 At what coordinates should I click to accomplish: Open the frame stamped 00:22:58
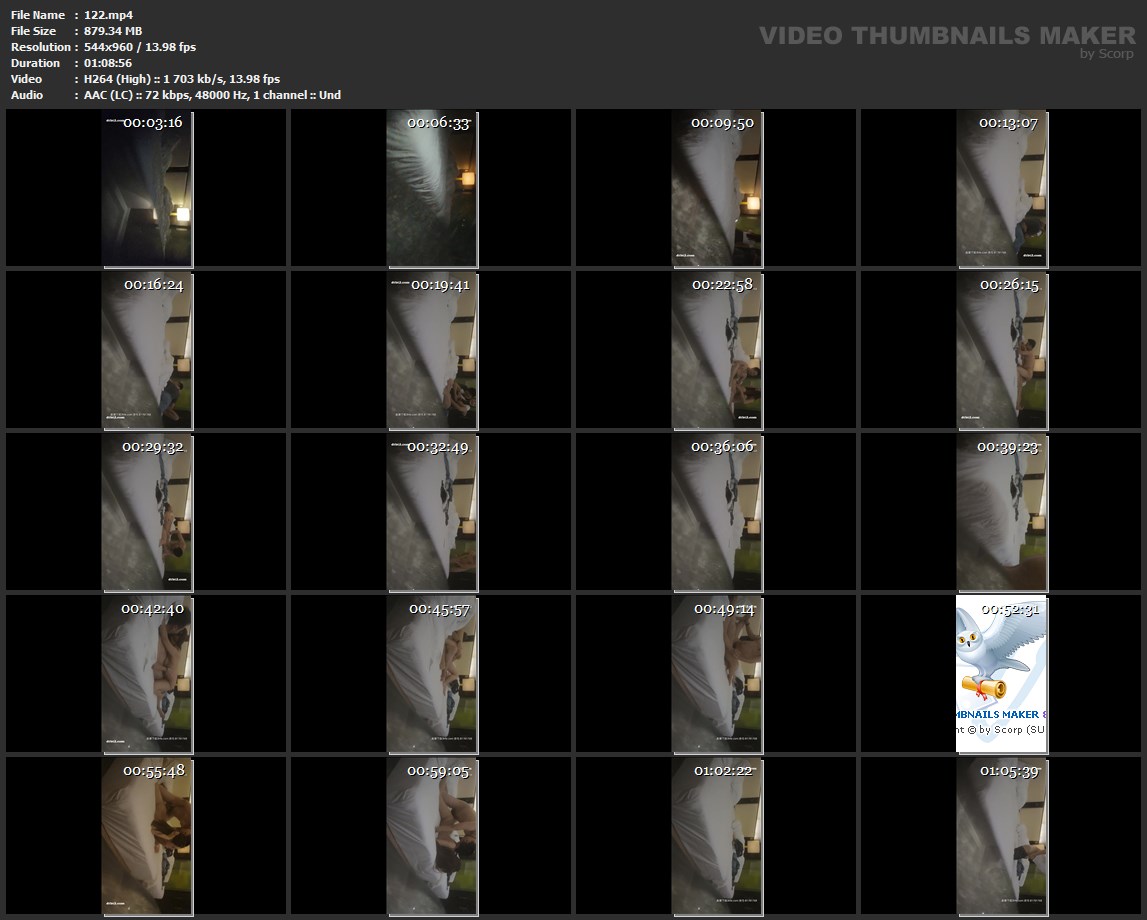click(x=717, y=351)
